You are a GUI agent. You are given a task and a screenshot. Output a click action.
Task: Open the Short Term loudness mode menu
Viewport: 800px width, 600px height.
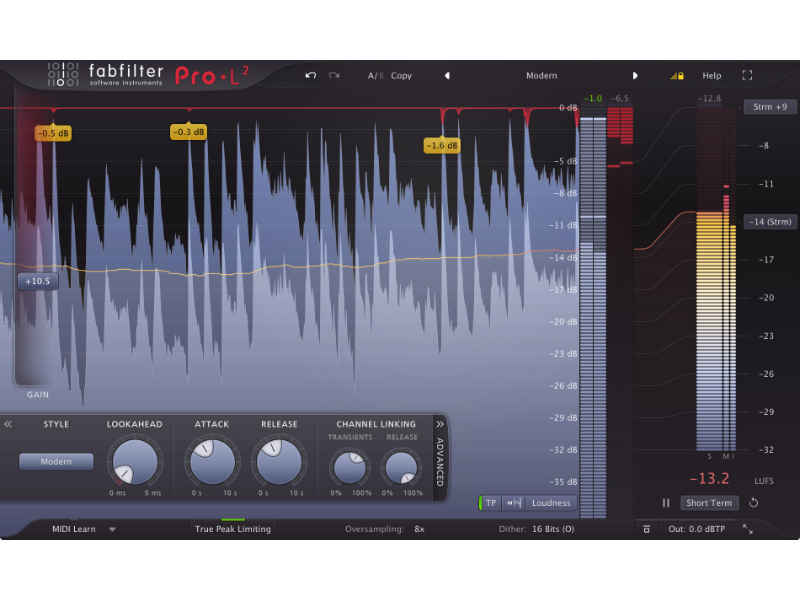click(709, 503)
